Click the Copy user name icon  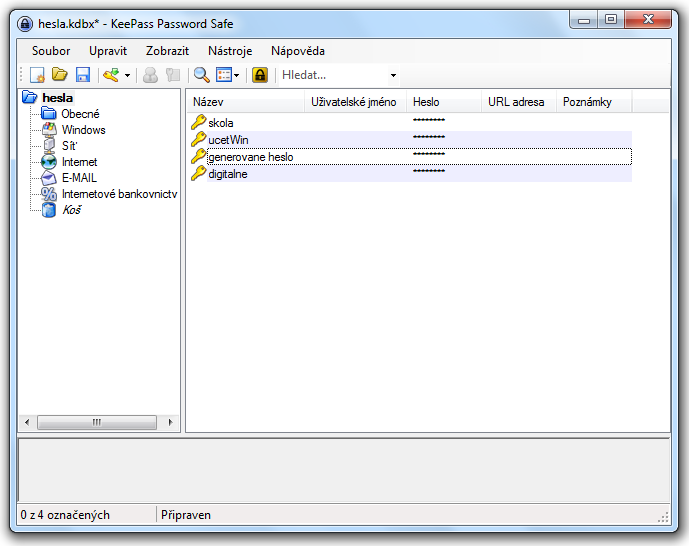coord(150,75)
